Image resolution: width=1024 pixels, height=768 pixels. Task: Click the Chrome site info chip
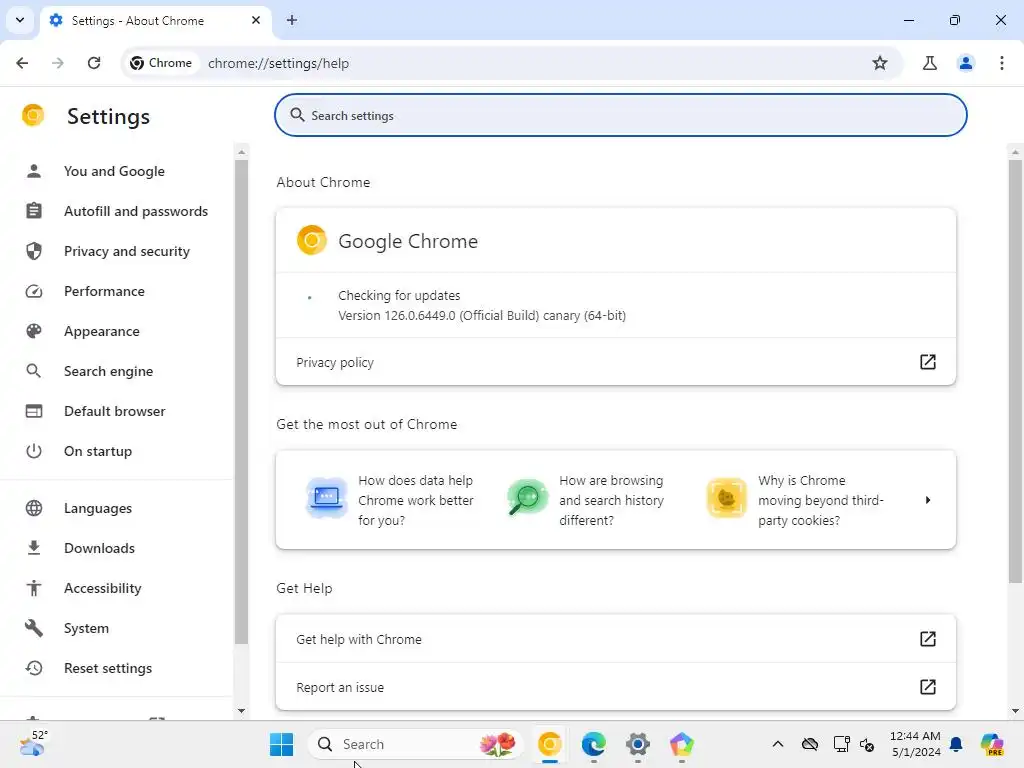click(161, 63)
